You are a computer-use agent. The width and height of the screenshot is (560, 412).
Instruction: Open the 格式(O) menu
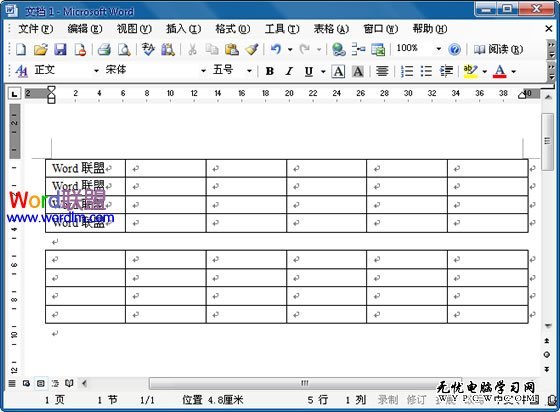233,29
